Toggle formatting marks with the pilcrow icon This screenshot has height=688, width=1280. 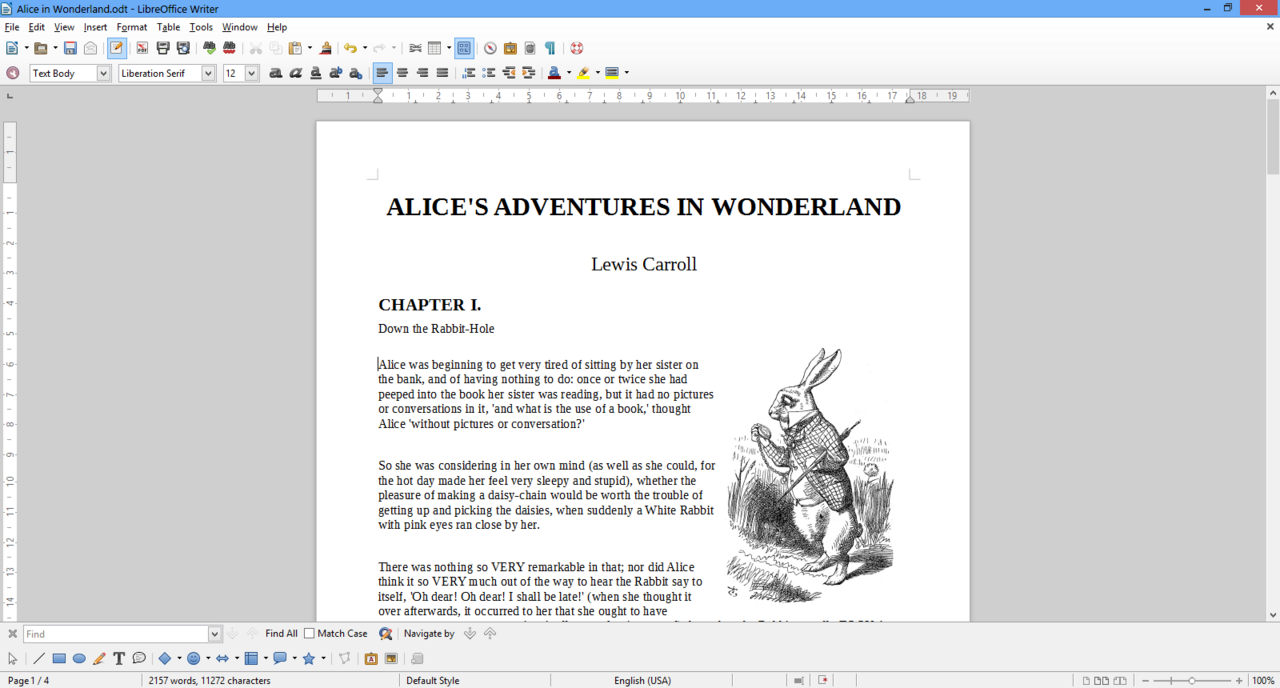(x=549, y=48)
